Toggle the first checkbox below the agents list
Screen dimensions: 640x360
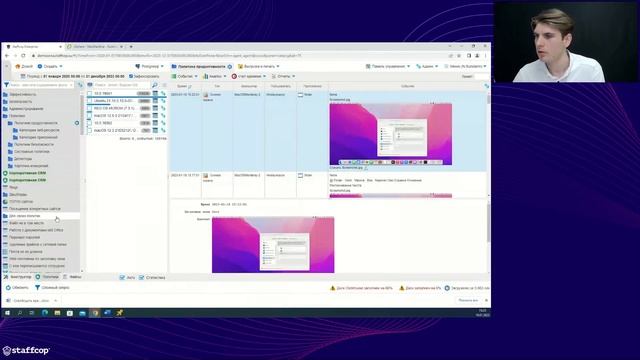tap(122, 278)
